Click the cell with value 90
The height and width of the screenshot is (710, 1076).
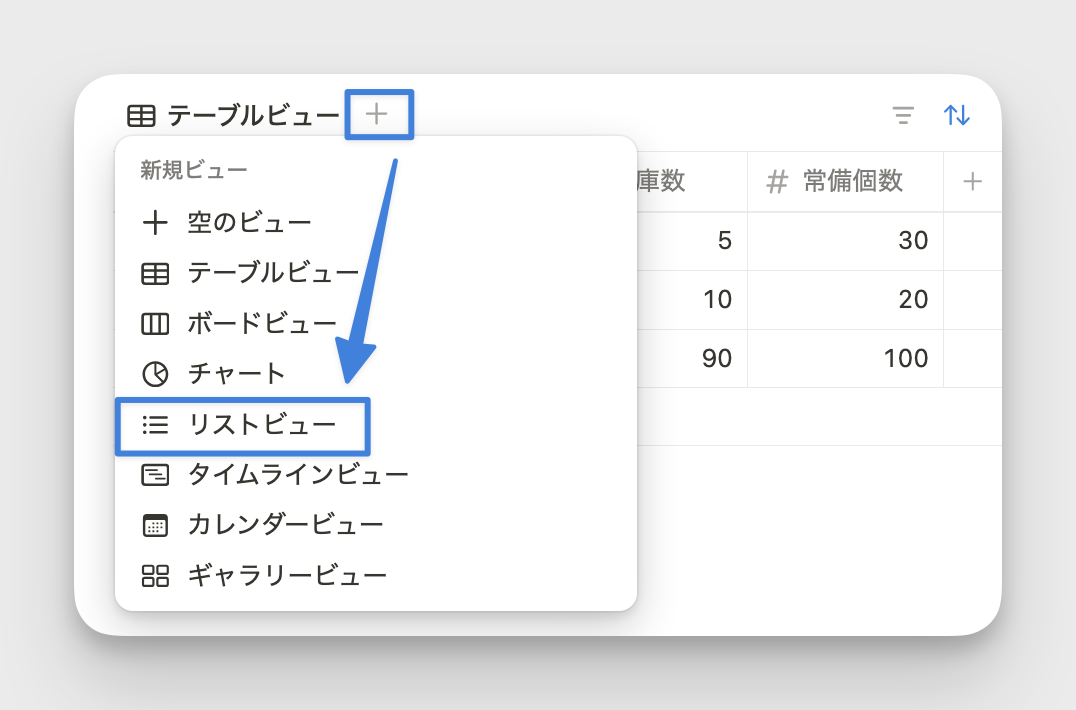tap(692, 359)
